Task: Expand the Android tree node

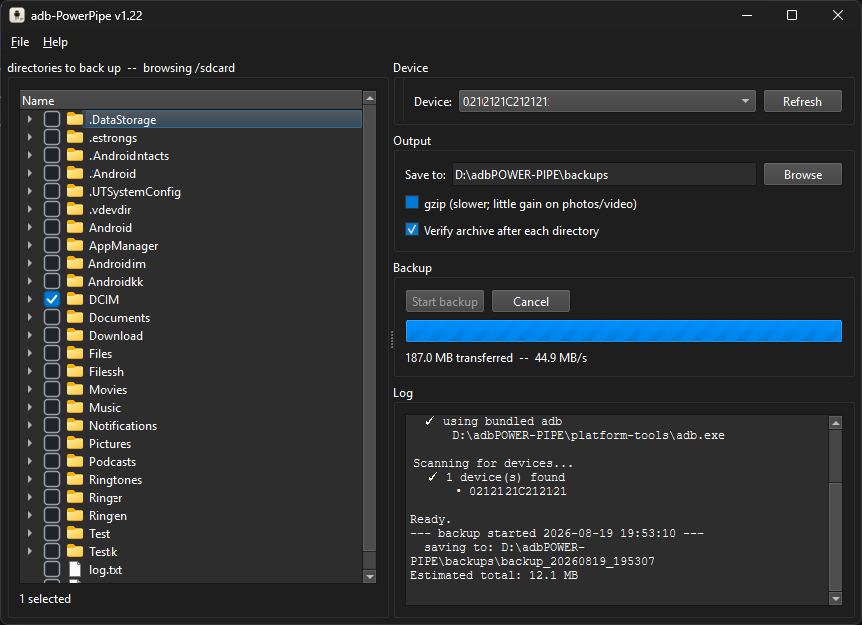Action: click(x=30, y=227)
